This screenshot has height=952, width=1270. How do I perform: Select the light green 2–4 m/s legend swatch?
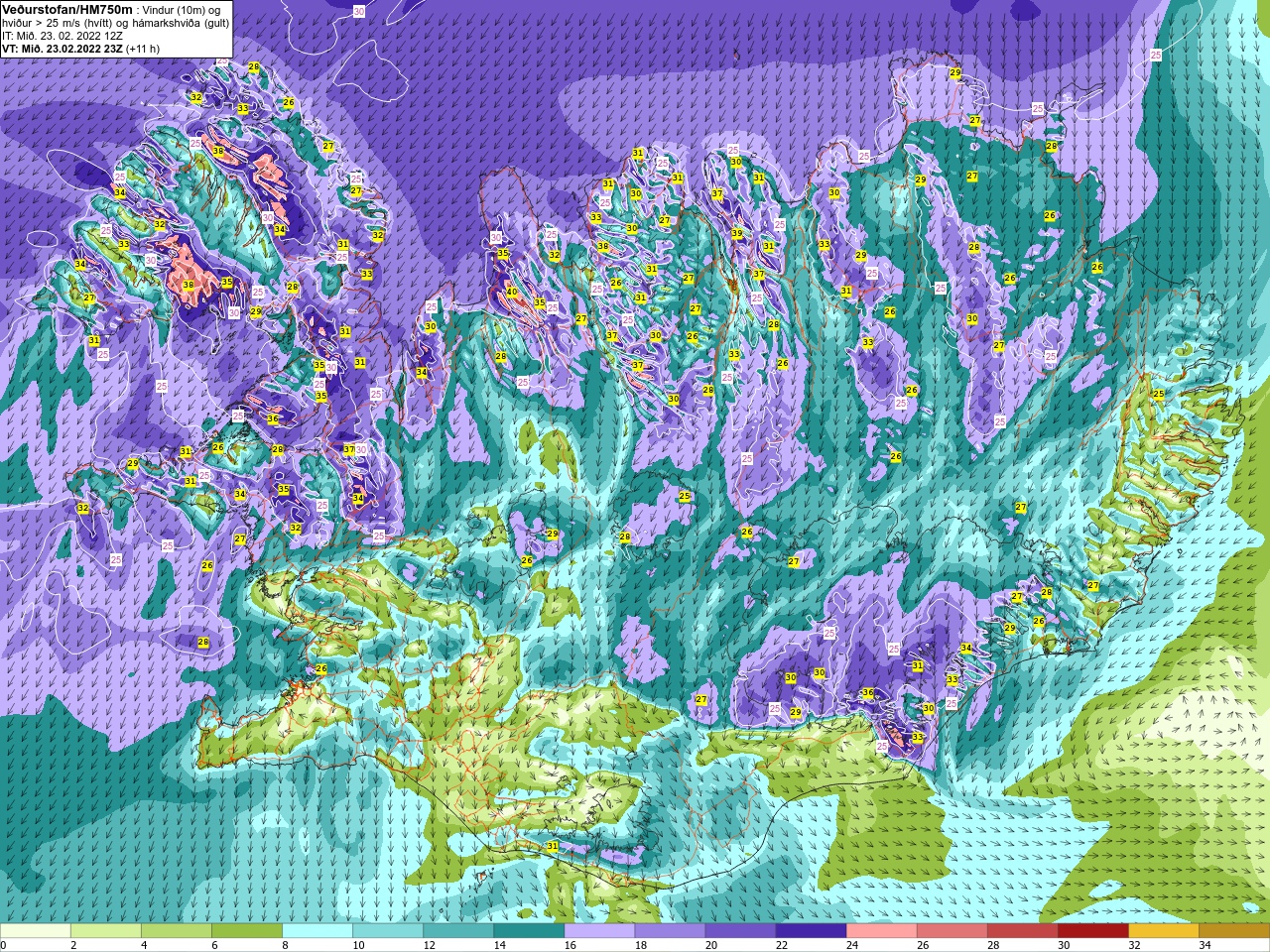(x=106, y=931)
